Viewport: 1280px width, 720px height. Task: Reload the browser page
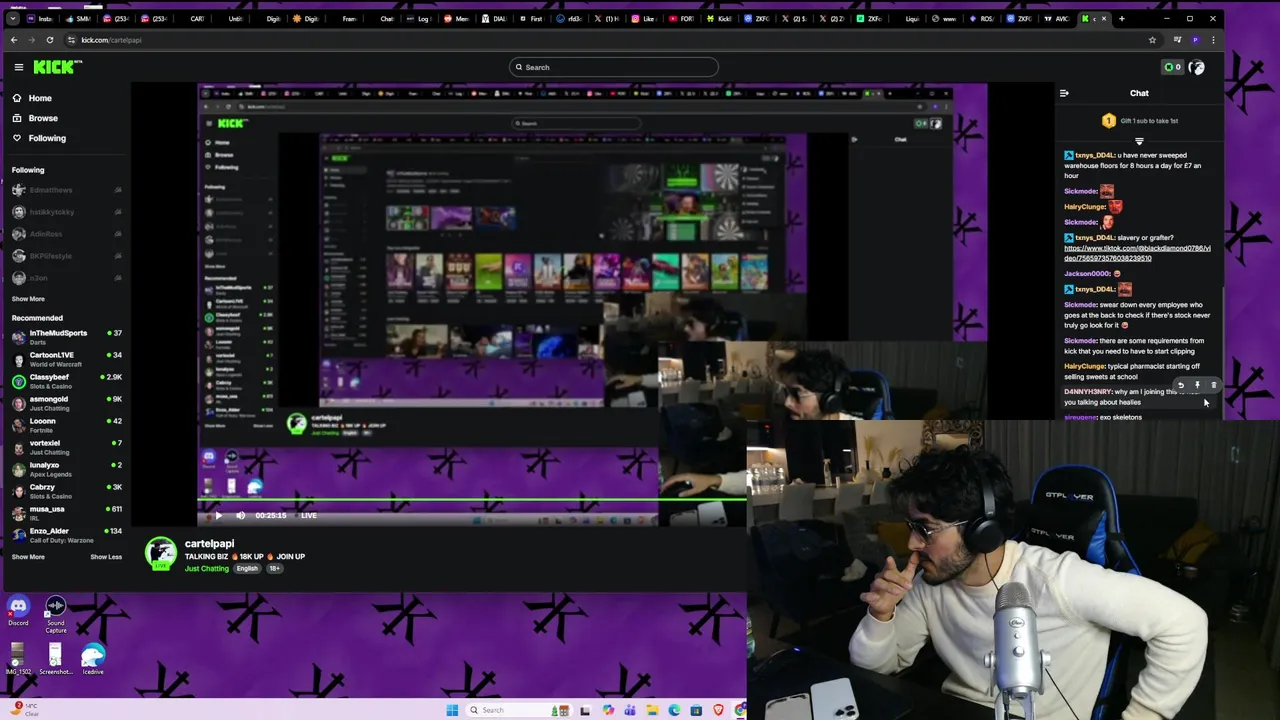point(49,40)
